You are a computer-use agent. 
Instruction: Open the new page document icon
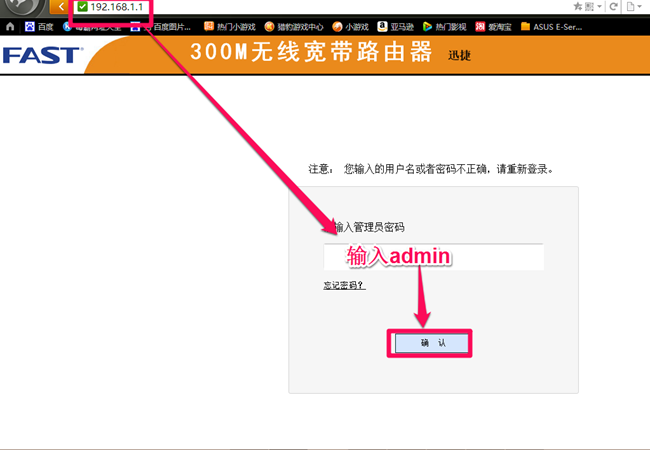pyautogui.click(x=631, y=6)
